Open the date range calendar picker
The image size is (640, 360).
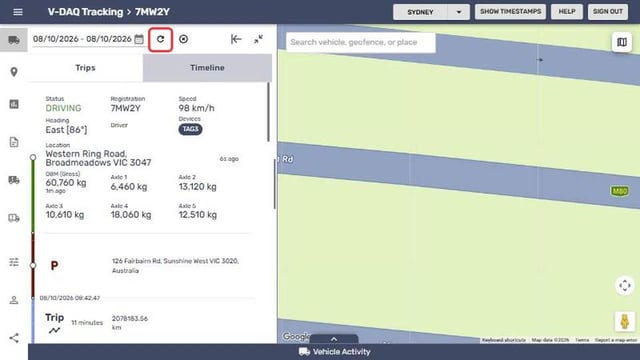click(x=139, y=39)
